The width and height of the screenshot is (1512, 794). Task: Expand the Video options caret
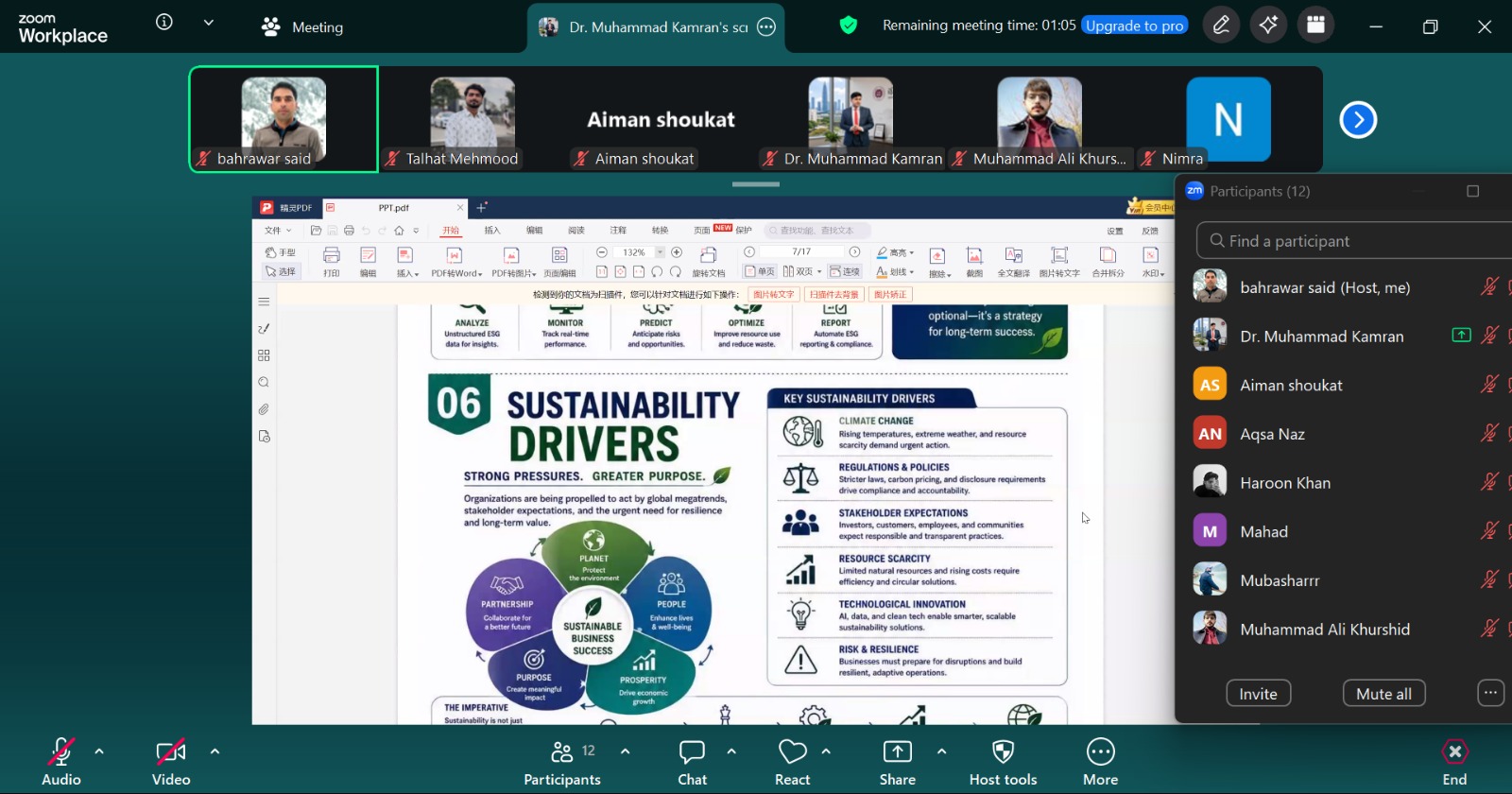point(215,751)
